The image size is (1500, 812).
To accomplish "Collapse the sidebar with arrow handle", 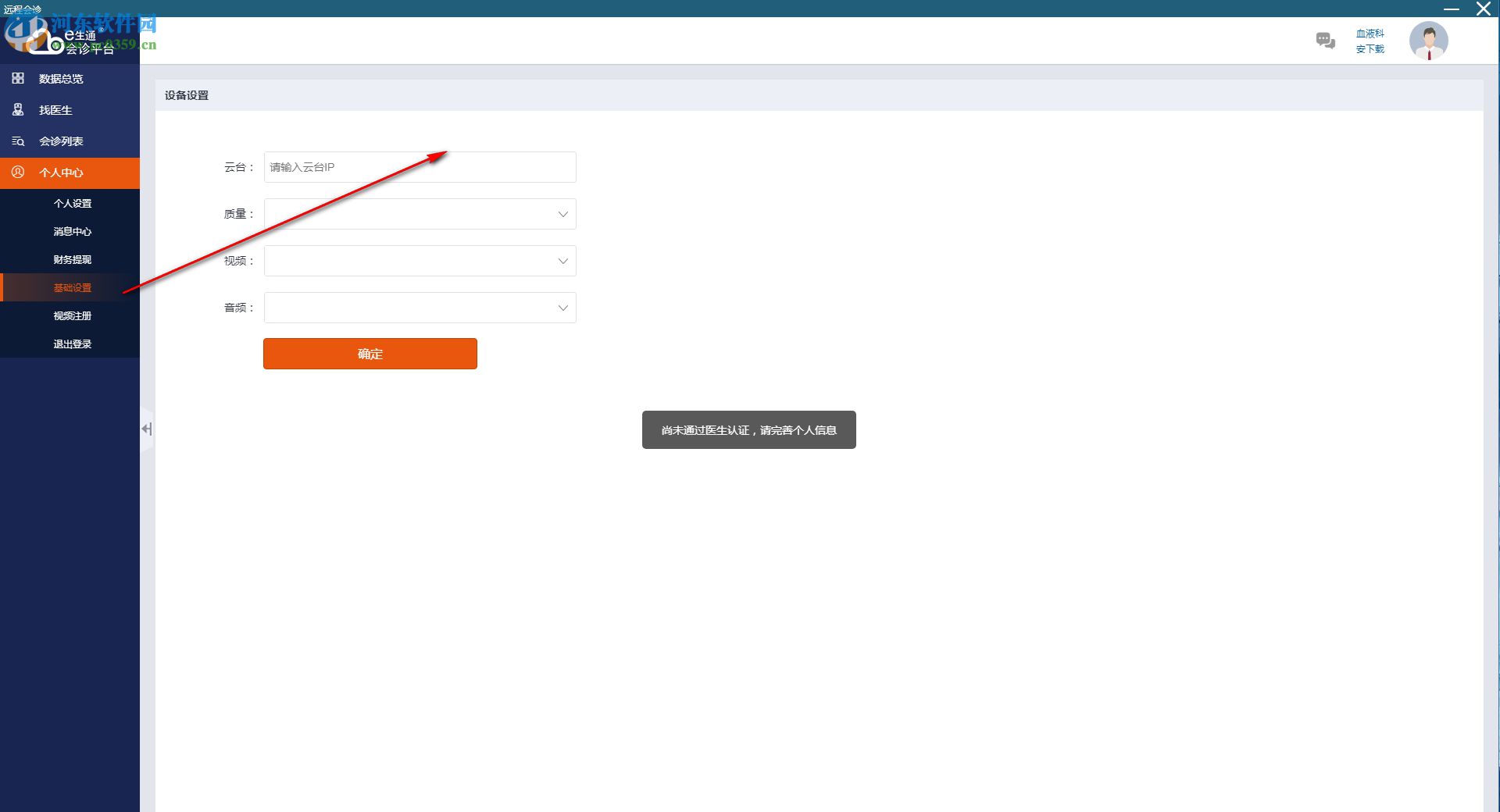I will coord(146,429).
